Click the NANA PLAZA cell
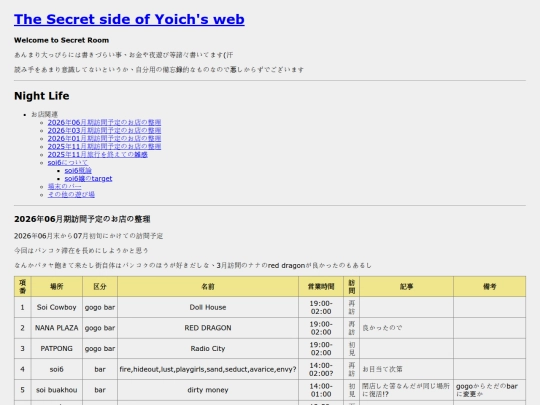This screenshot has height=405, width=540. tap(56, 328)
